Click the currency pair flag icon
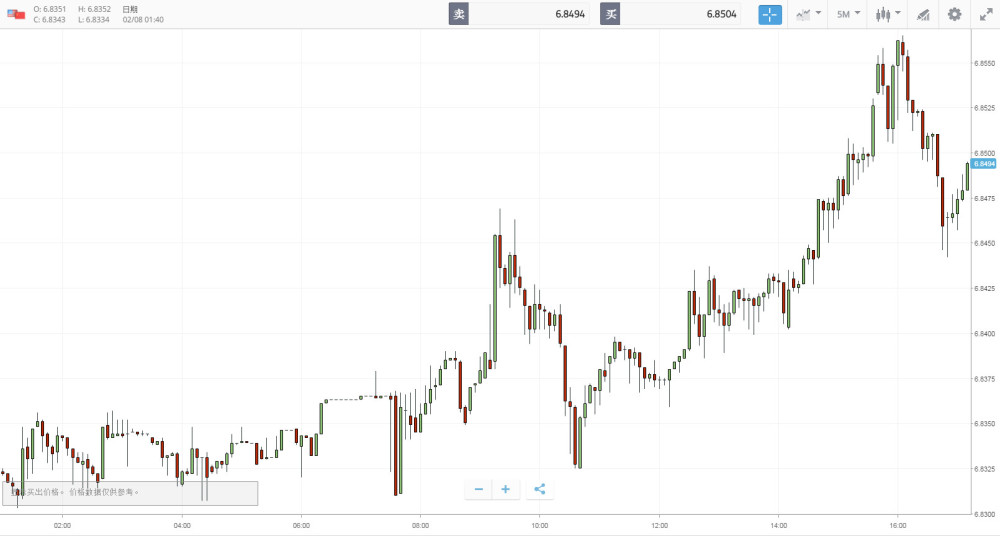The image size is (1000, 536). point(15,14)
